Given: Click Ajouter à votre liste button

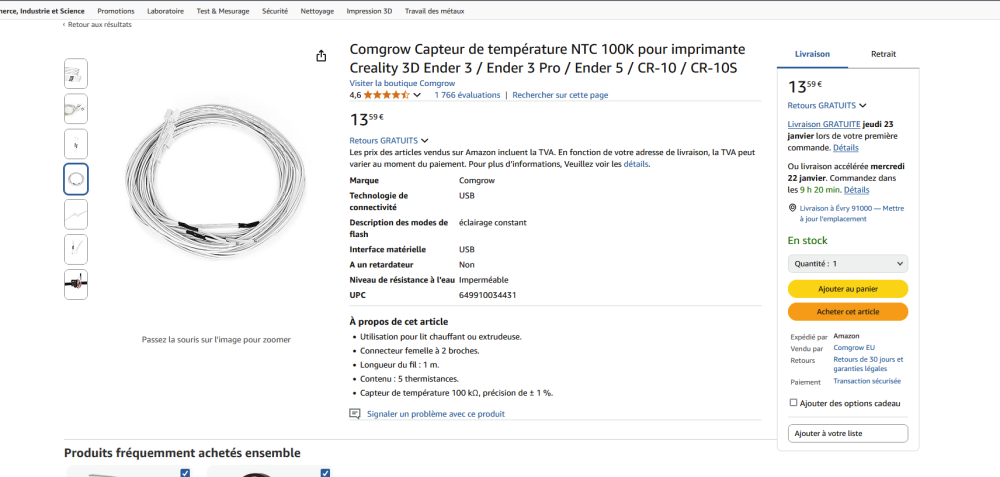Looking at the screenshot, I should point(847,434).
